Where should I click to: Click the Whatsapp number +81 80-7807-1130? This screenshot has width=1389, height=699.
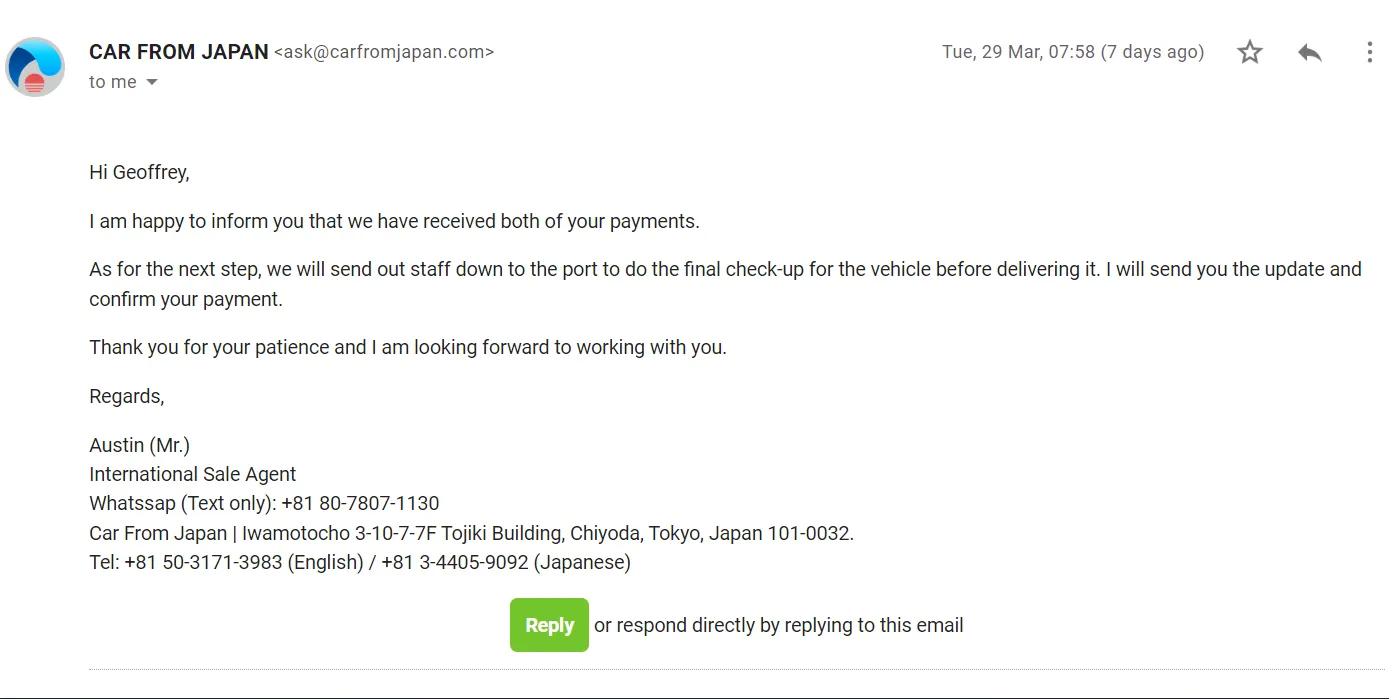(360, 503)
